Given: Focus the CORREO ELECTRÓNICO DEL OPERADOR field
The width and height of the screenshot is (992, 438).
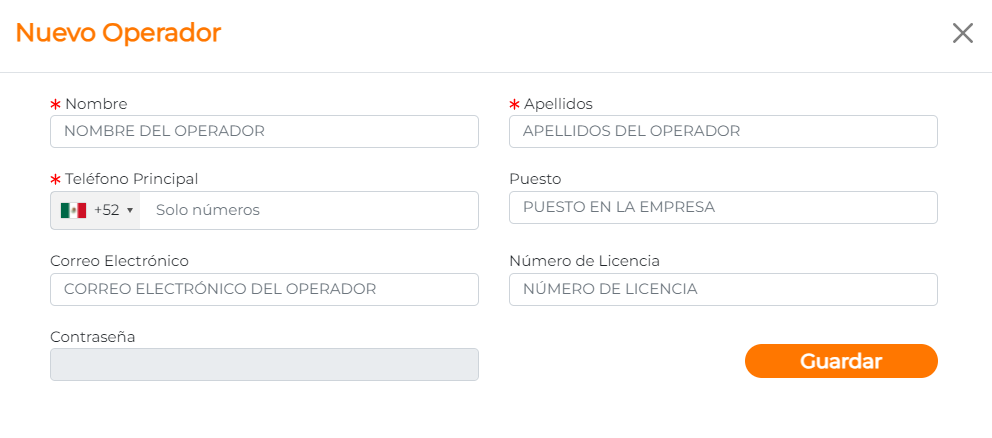Looking at the screenshot, I should pyautogui.click(x=264, y=289).
